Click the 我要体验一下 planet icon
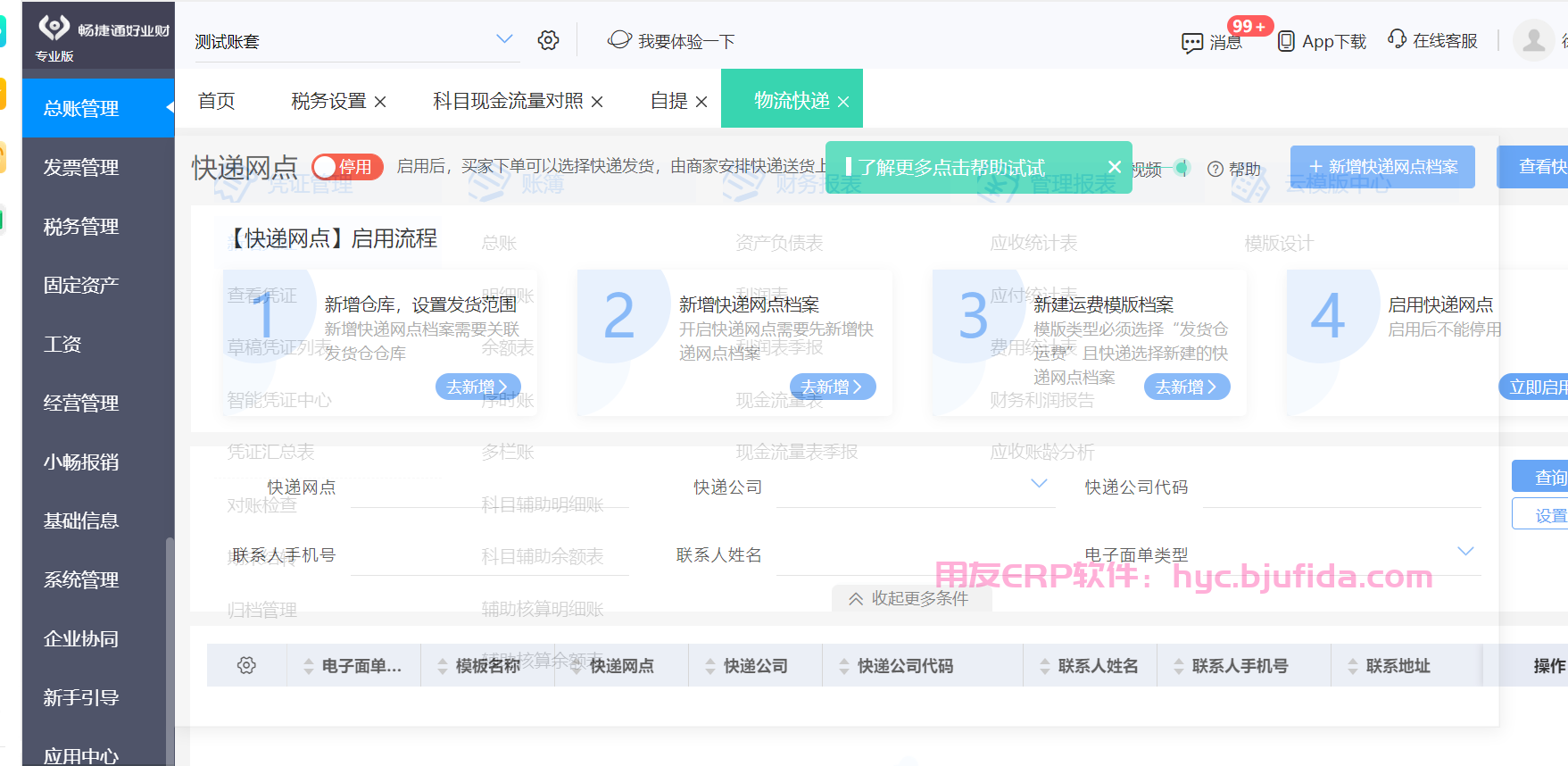This screenshot has height=766, width=1568. click(x=619, y=40)
